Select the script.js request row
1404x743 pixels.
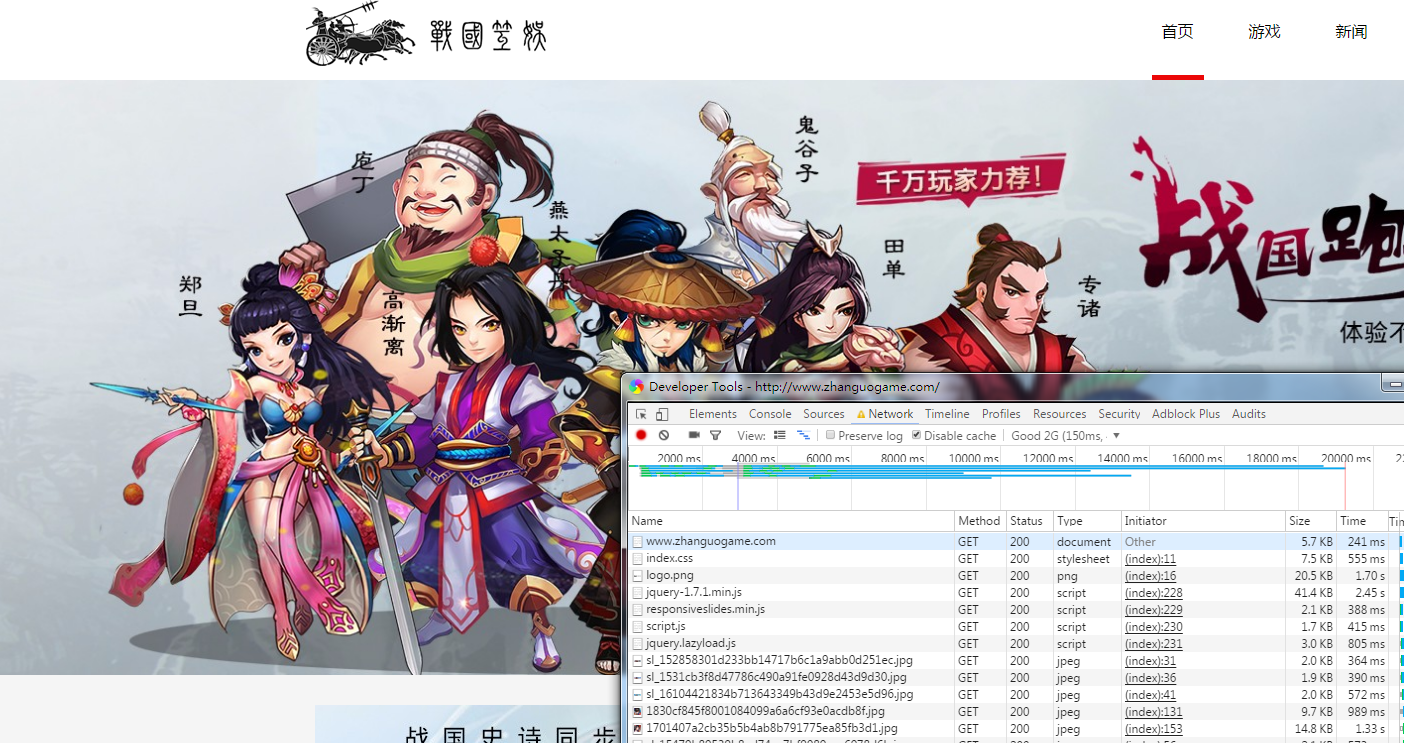click(1015, 626)
